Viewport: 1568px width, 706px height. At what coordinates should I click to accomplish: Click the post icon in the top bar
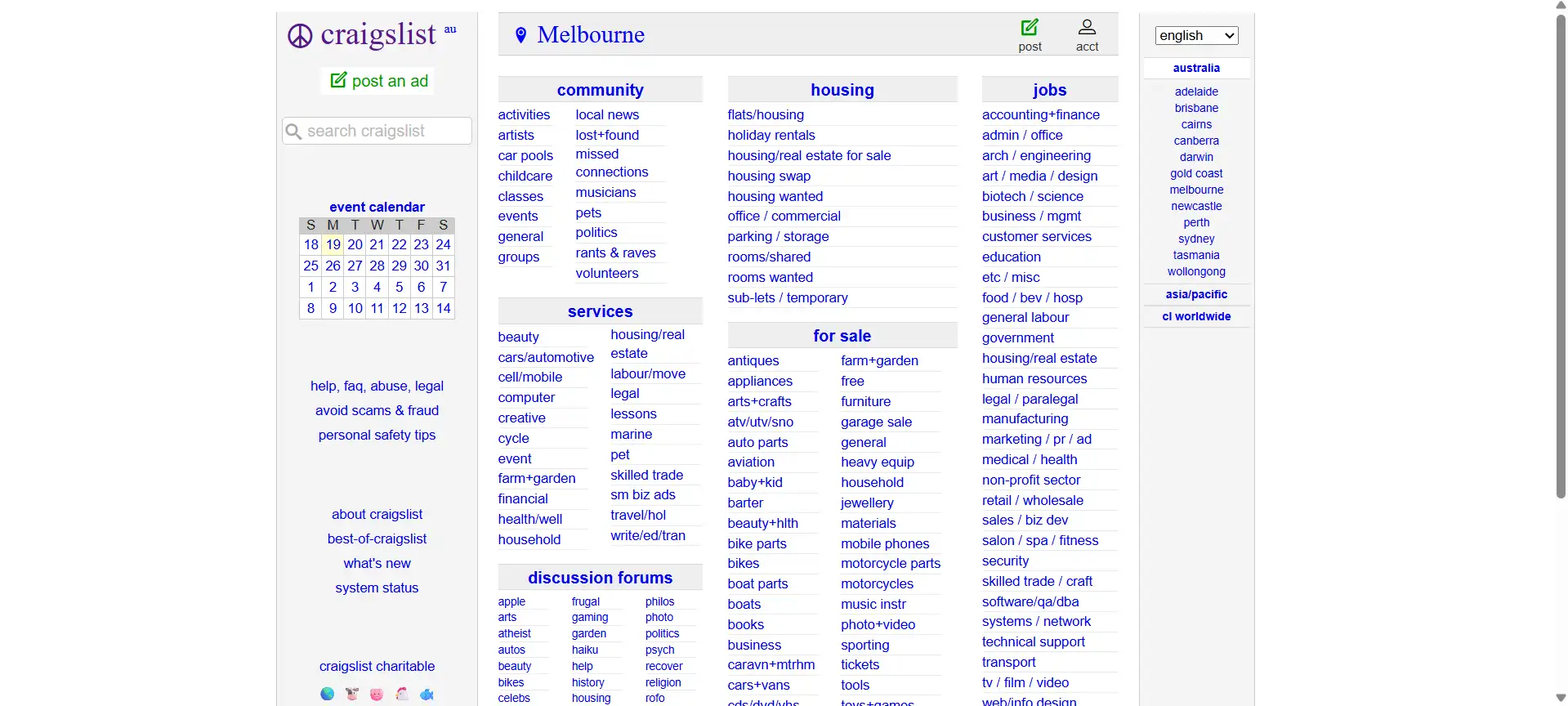click(x=1030, y=28)
